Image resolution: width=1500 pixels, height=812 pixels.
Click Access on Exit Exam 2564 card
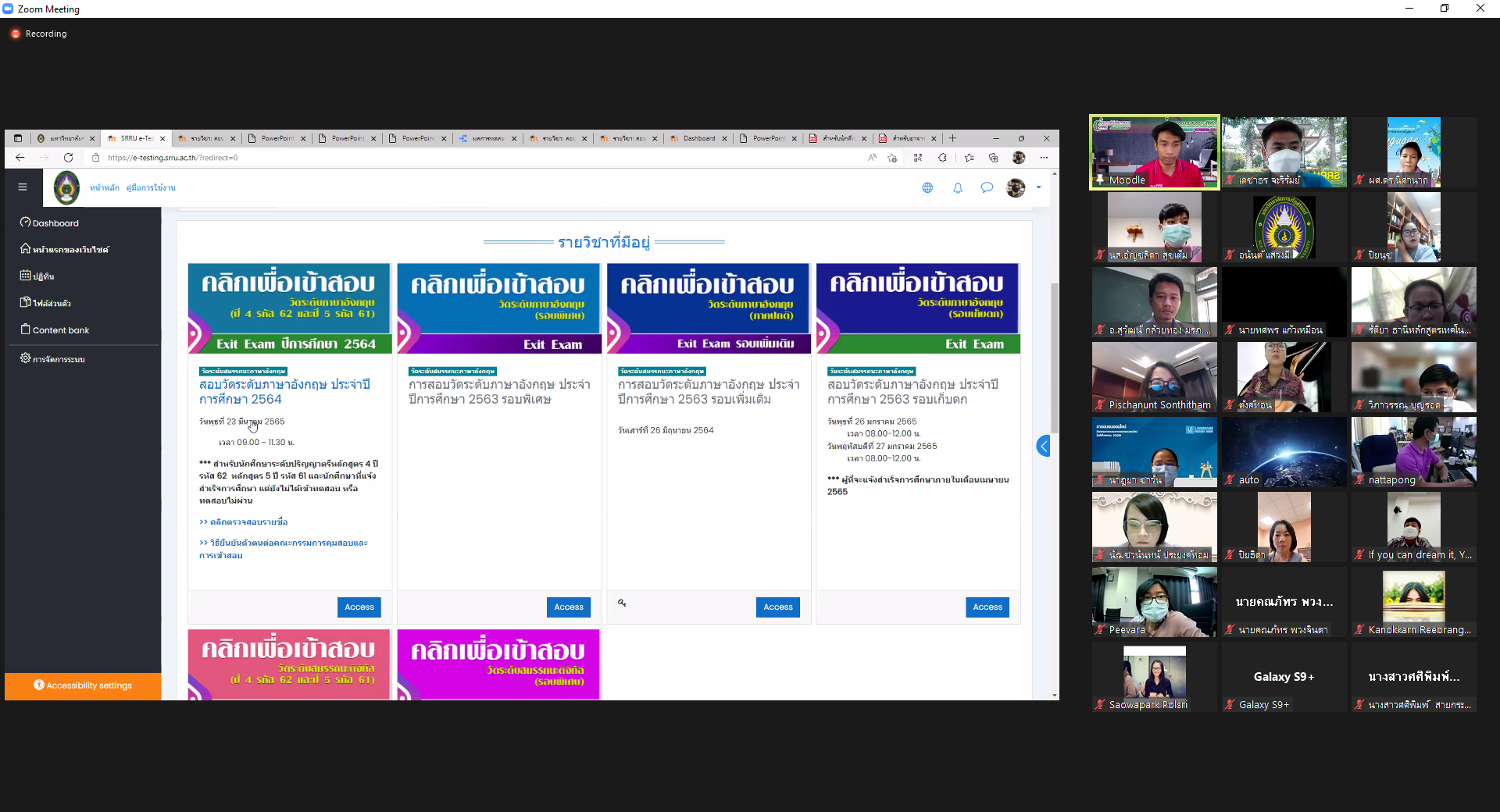click(359, 607)
